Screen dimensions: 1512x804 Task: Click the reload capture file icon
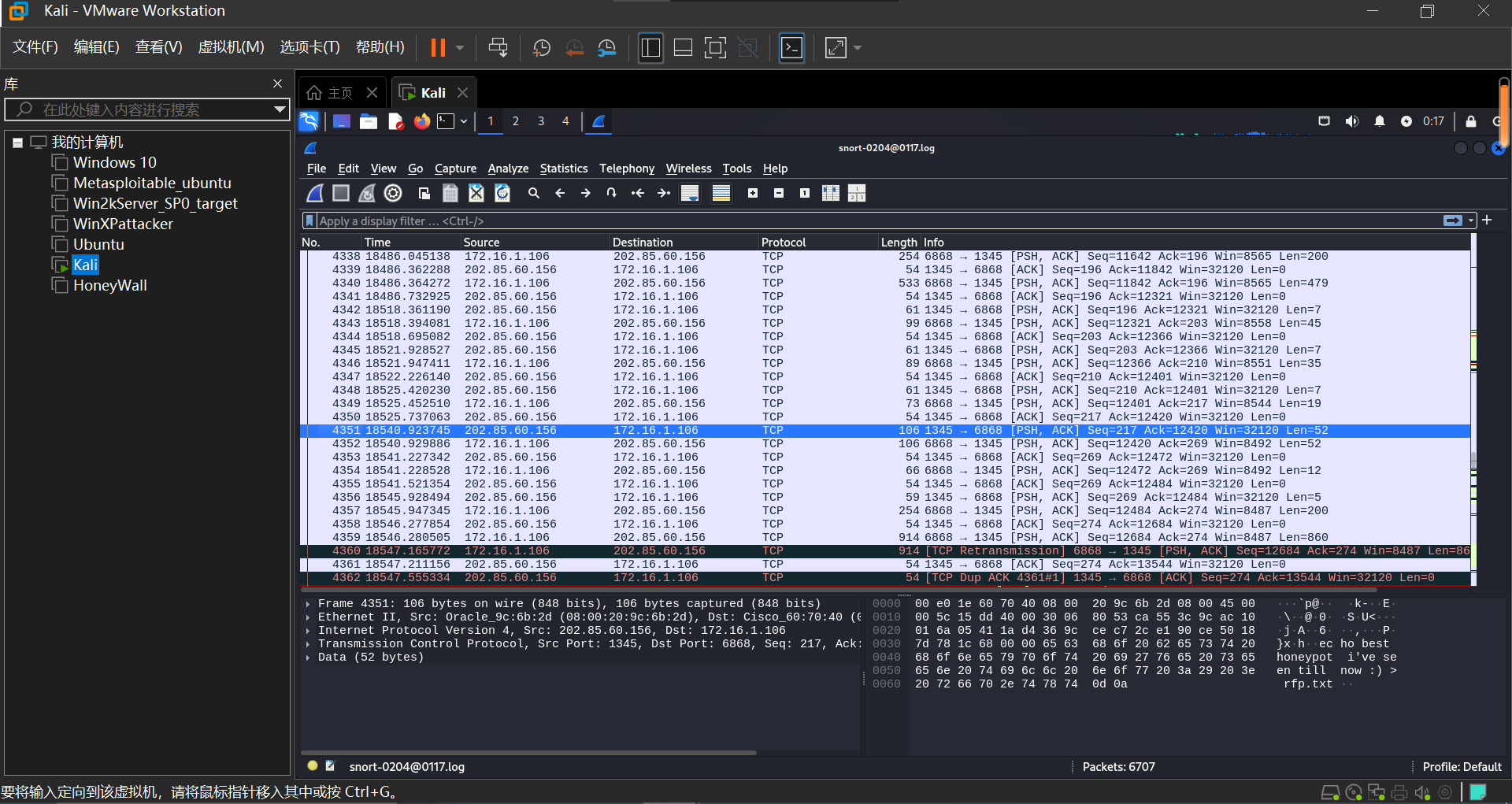502,193
